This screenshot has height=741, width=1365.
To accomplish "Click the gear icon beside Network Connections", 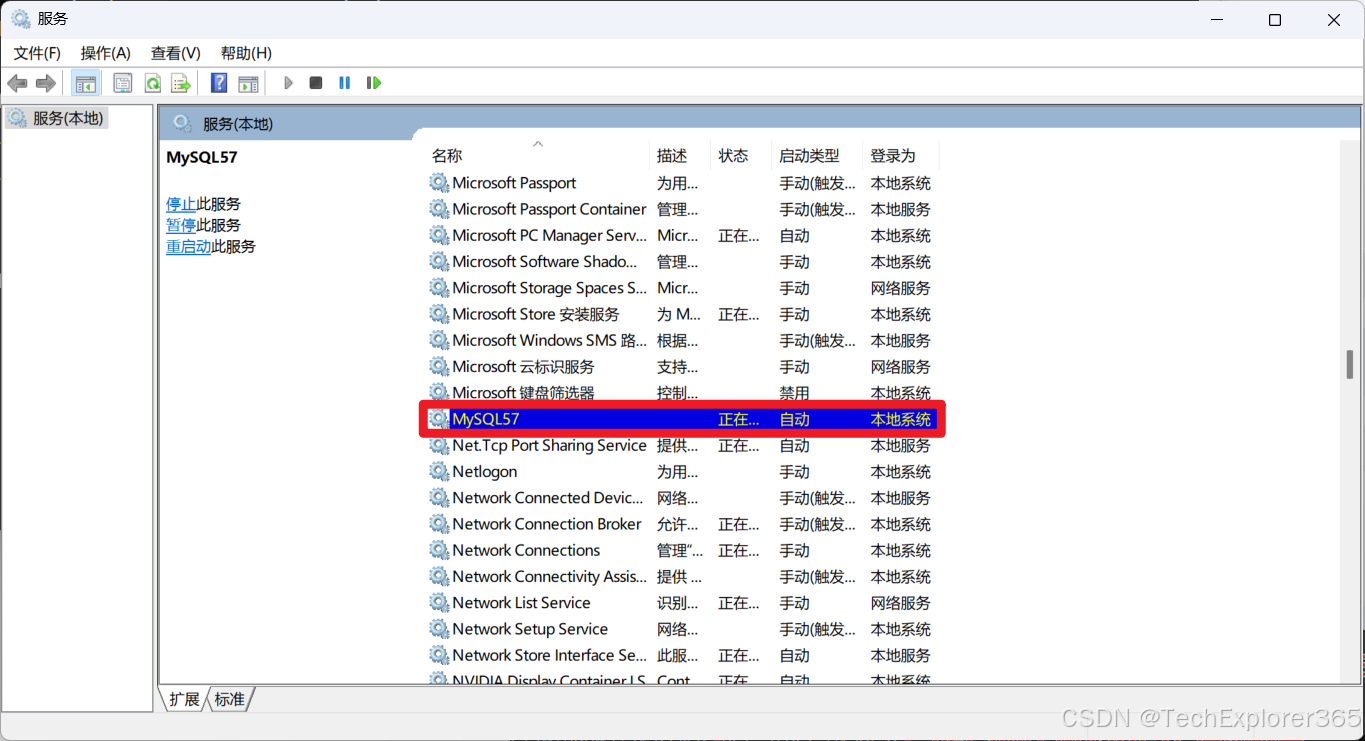I will (439, 550).
